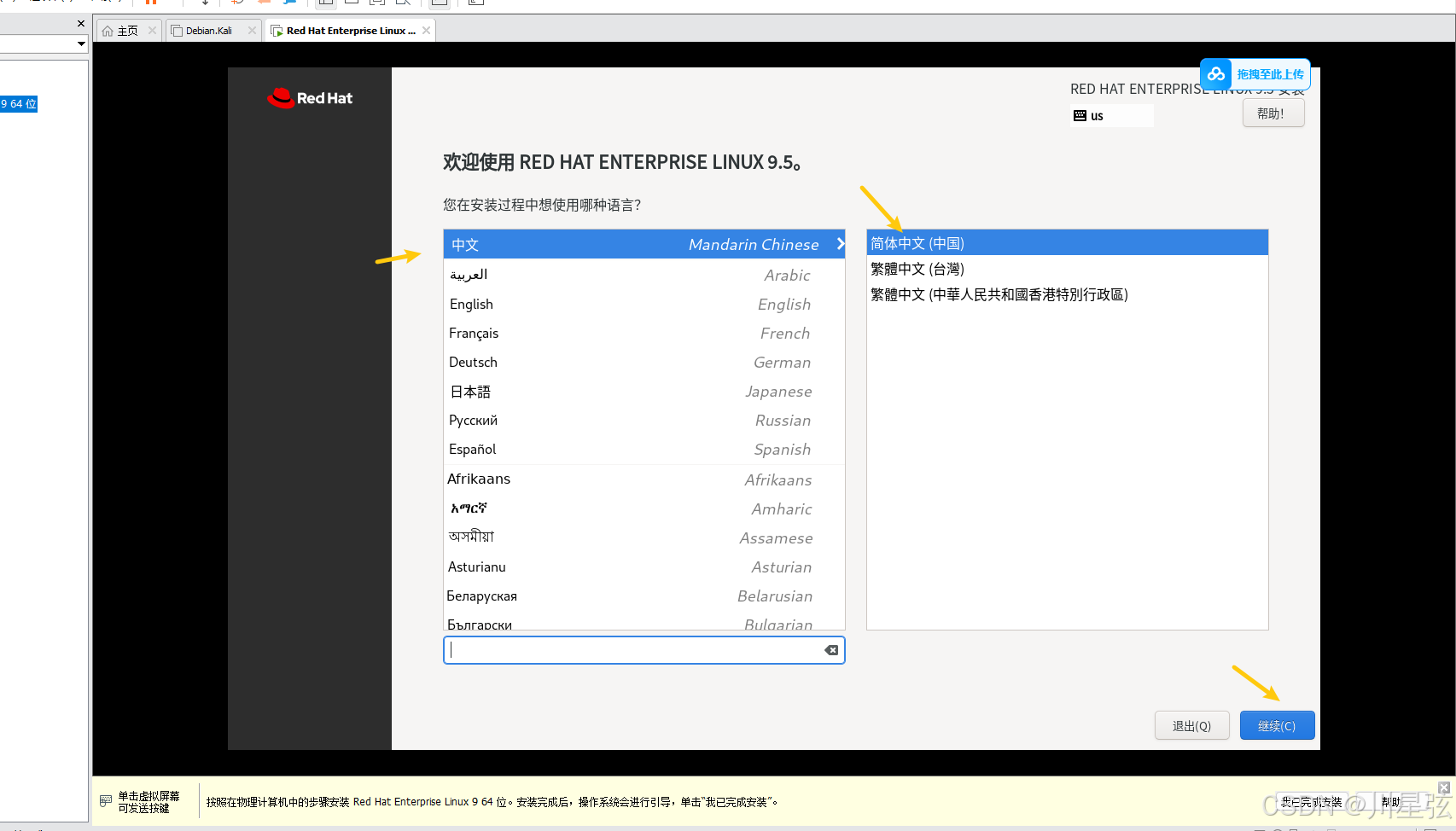This screenshot has width=1456, height=831.
Task: Select Asturianu Asturian language row
Action: click(x=644, y=567)
